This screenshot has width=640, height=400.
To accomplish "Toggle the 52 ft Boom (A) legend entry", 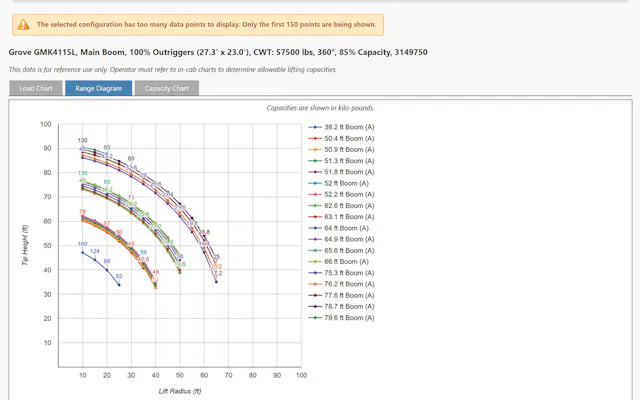I will [x=338, y=183].
